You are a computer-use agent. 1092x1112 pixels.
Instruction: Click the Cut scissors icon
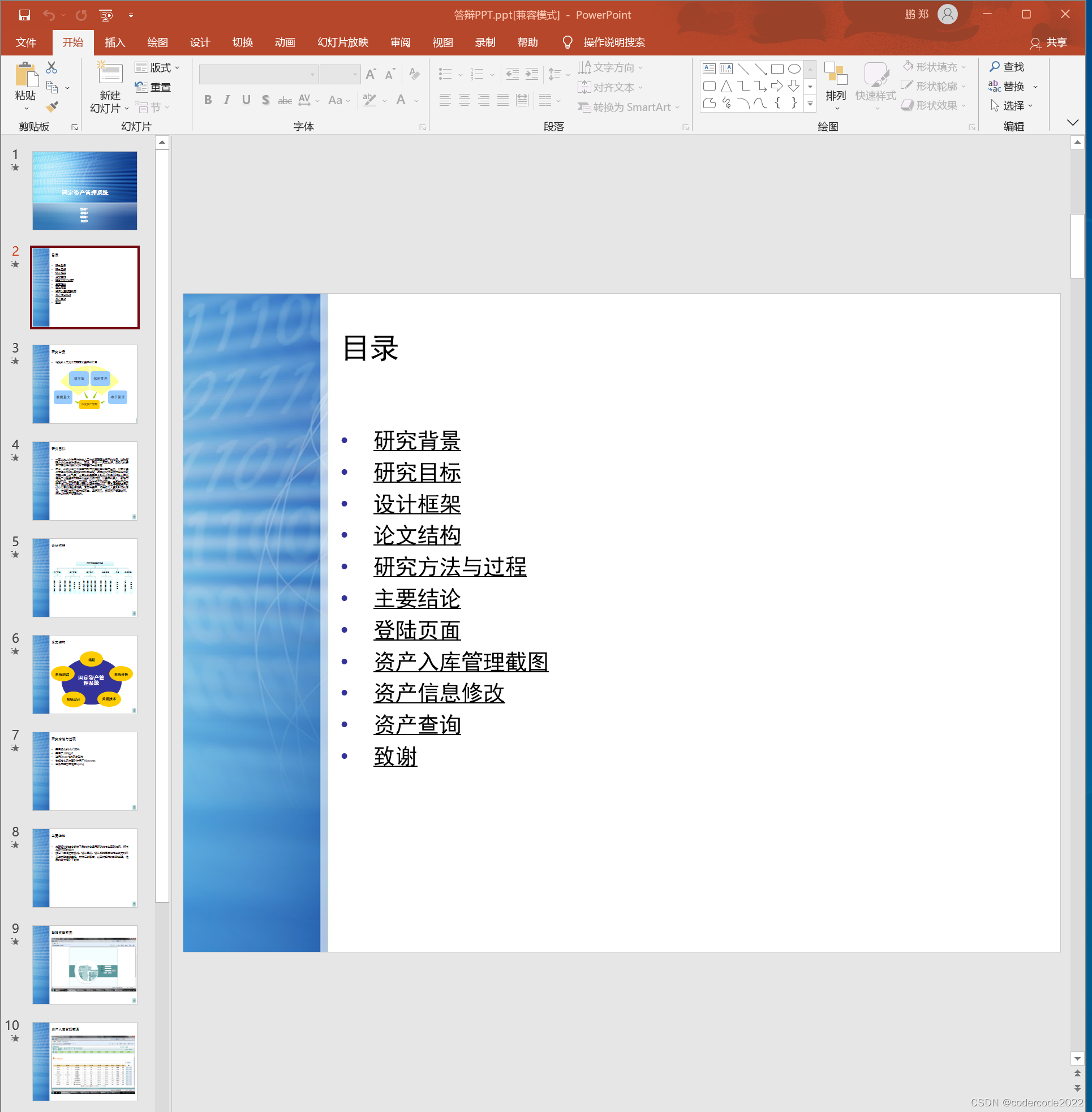(x=51, y=68)
